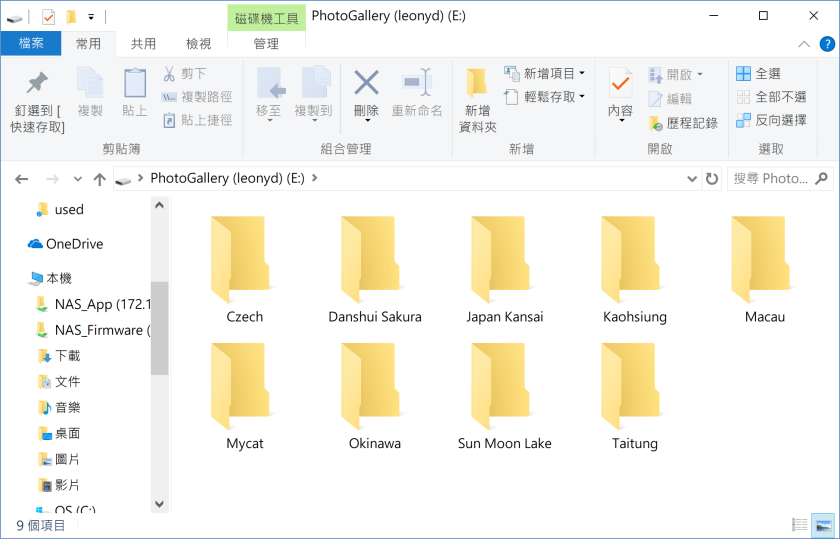Click the quick access properties checkmark icon
840x539 pixels.
pos(49,18)
